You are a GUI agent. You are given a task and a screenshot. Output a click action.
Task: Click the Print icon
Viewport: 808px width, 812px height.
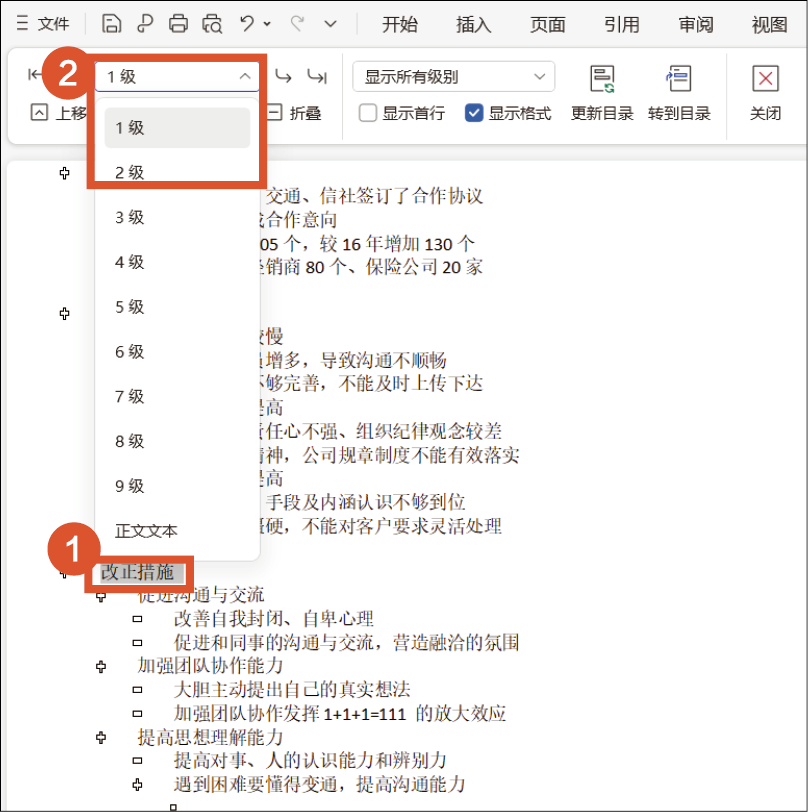pos(178,24)
